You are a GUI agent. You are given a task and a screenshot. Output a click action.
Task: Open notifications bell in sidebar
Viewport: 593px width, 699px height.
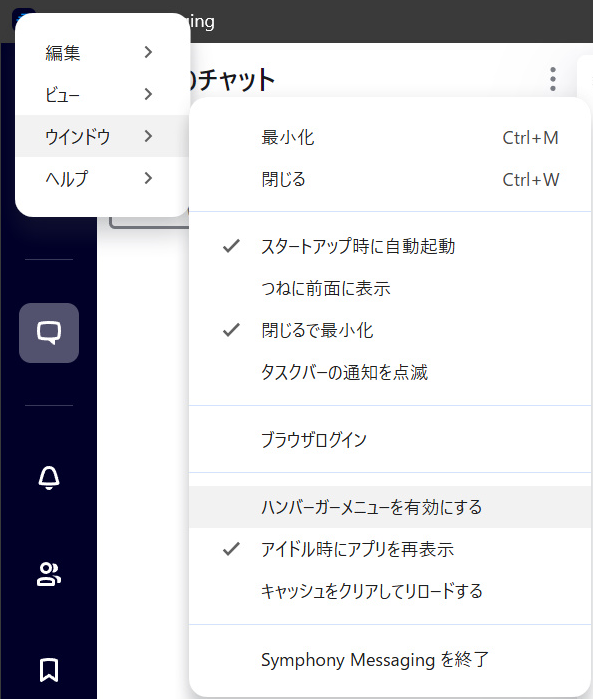(49, 478)
